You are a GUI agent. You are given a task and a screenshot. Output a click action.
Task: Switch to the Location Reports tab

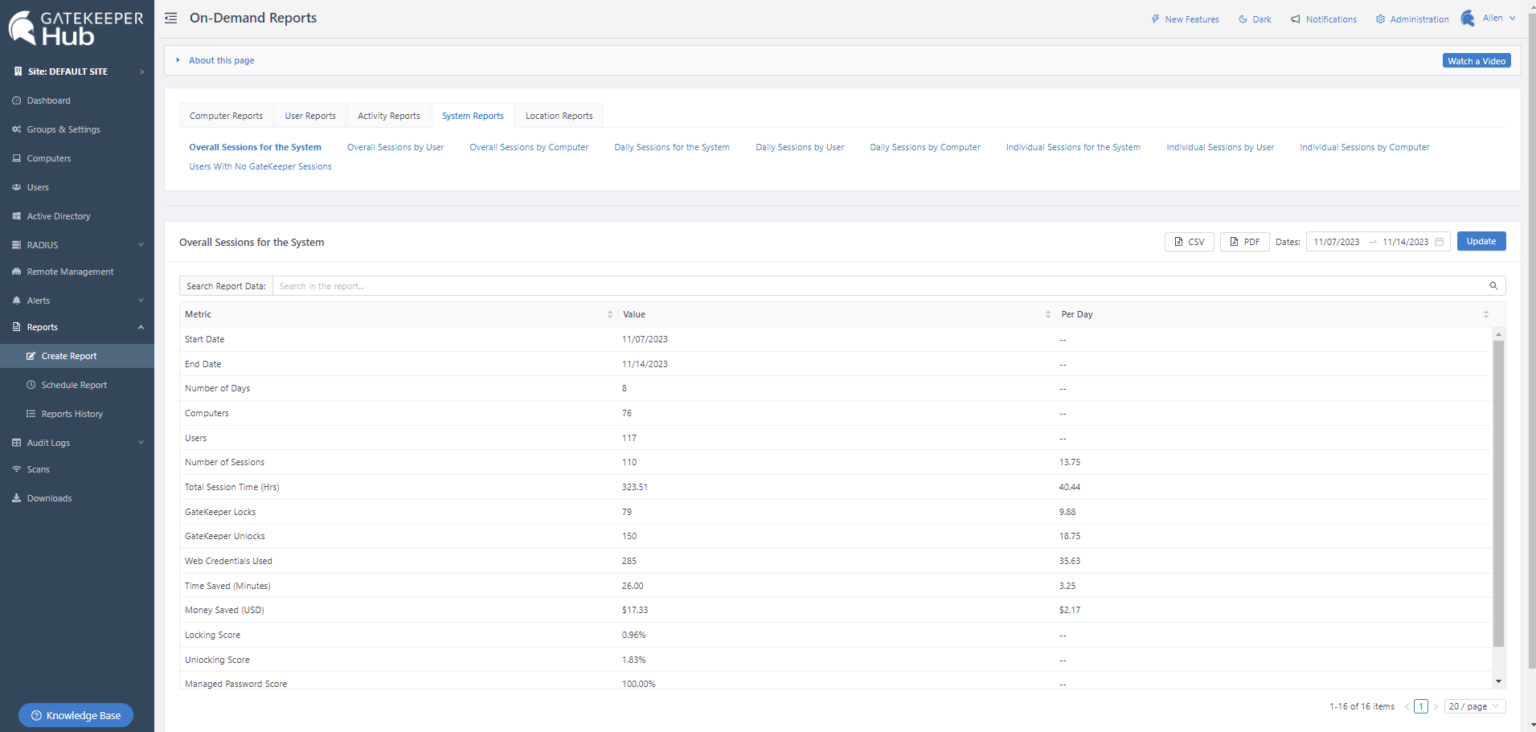click(x=559, y=116)
